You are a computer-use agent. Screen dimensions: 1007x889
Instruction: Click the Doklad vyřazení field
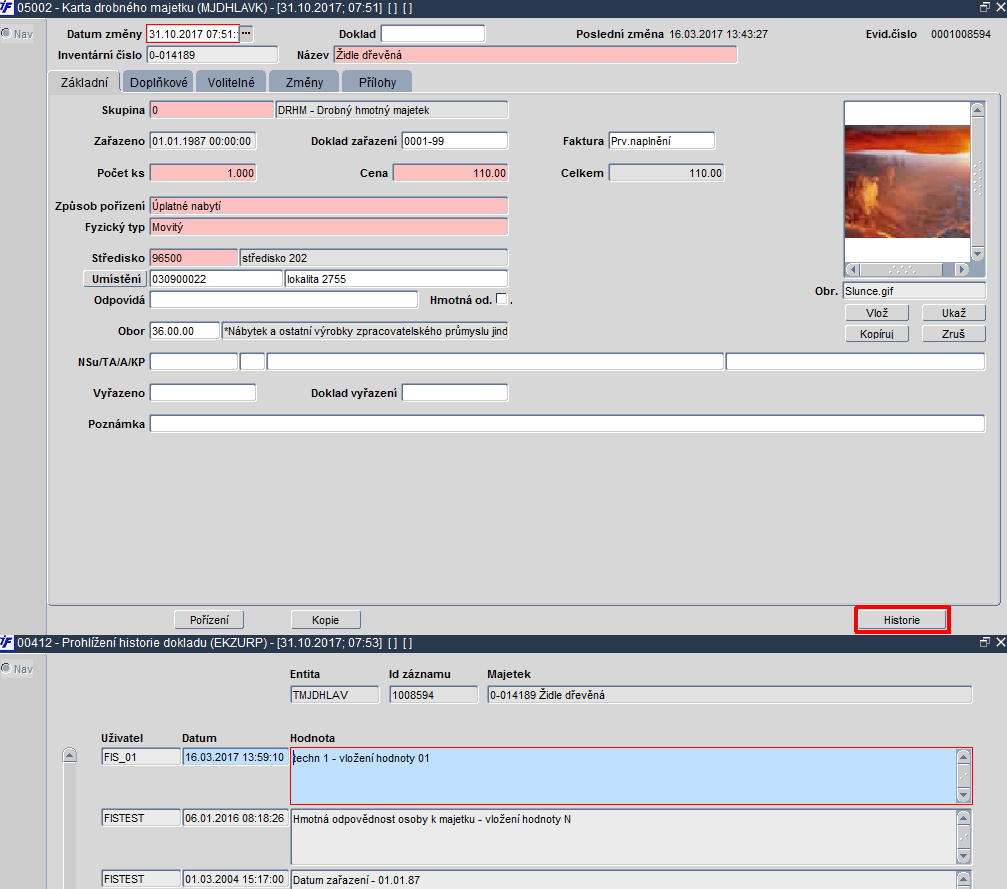pyautogui.click(x=455, y=392)
